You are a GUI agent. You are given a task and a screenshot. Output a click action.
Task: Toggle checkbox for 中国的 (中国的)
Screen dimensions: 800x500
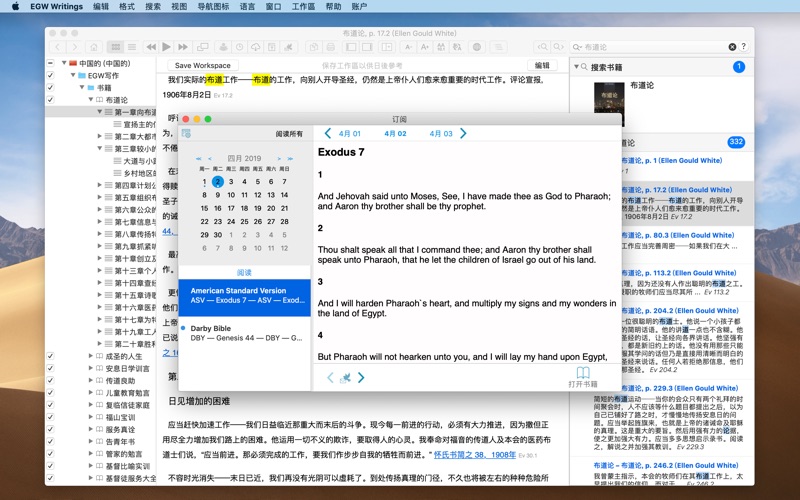coord(50,63)
